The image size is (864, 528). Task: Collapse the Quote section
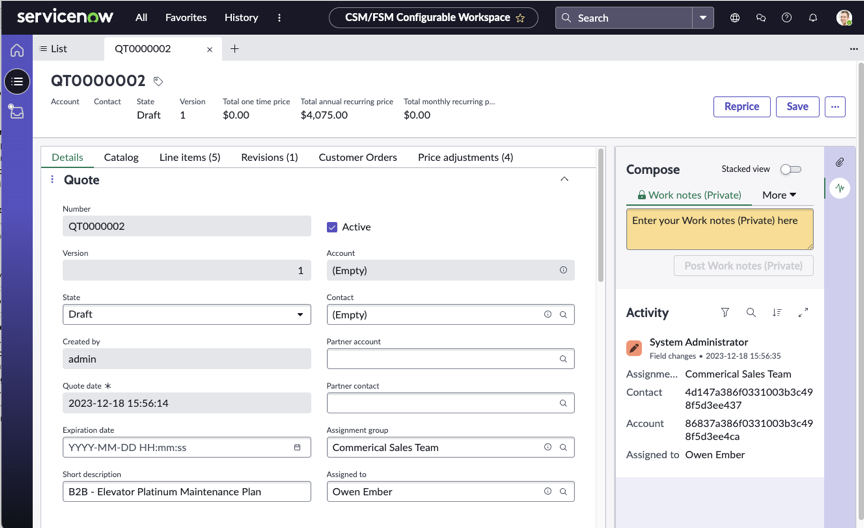click(564, 179)
